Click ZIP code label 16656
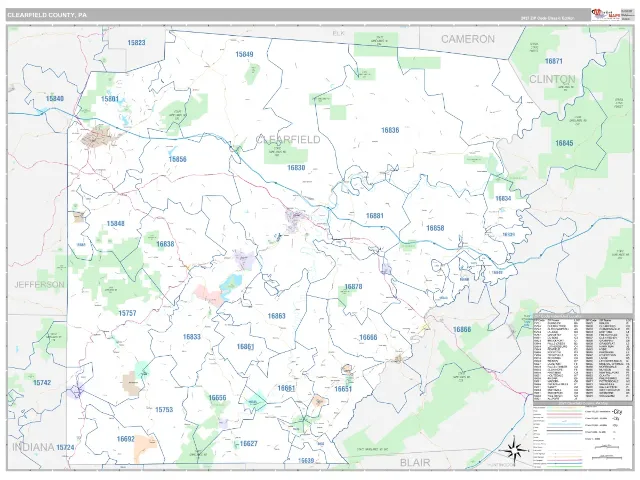Viewport: 640px width, 480px height. pos(217,398)
